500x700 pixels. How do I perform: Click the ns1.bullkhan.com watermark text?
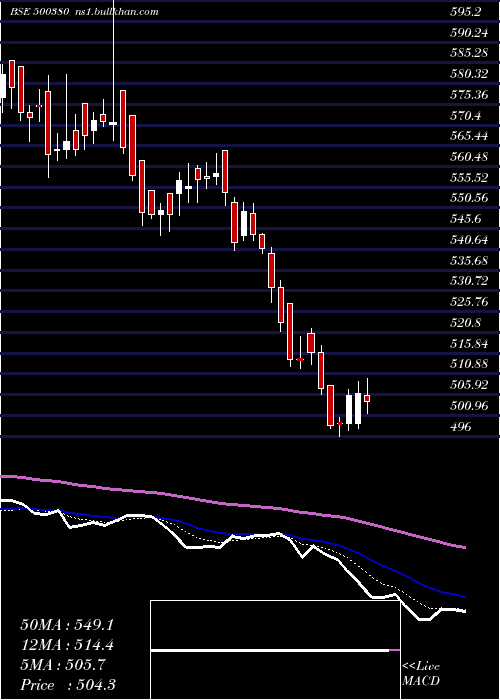pyautogui.click(x=116, y=12)
